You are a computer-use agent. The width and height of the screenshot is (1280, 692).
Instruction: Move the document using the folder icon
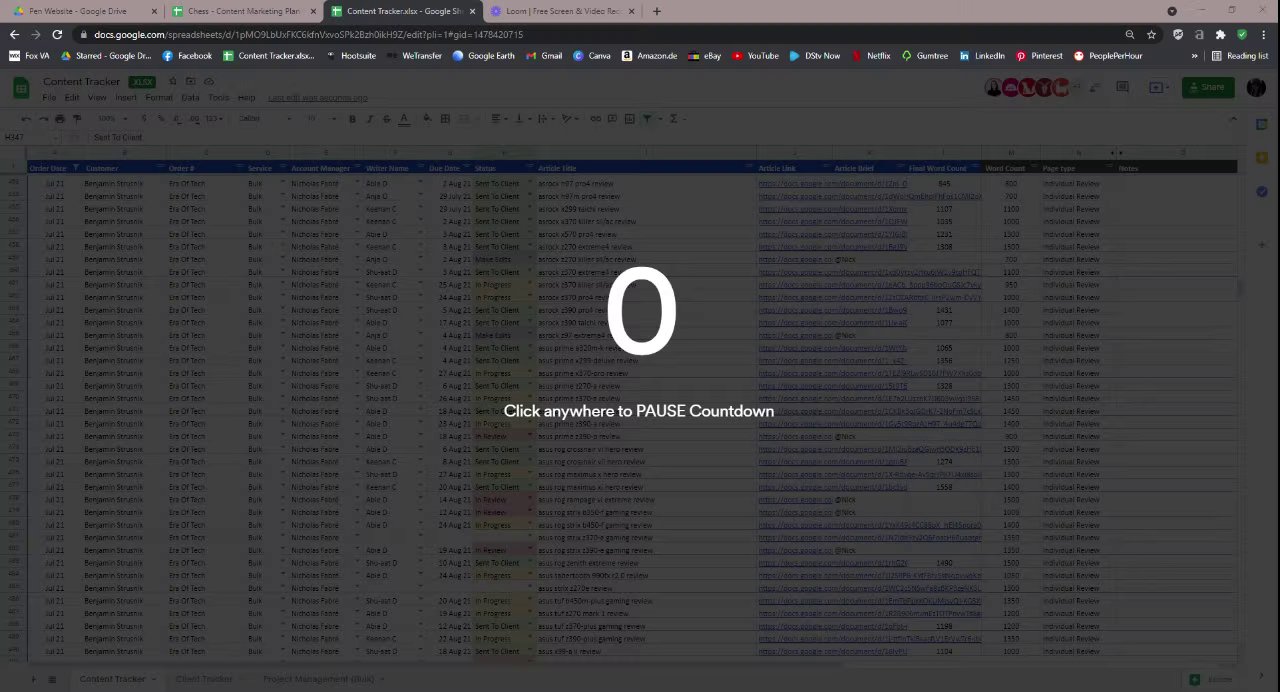click(190, 81)
